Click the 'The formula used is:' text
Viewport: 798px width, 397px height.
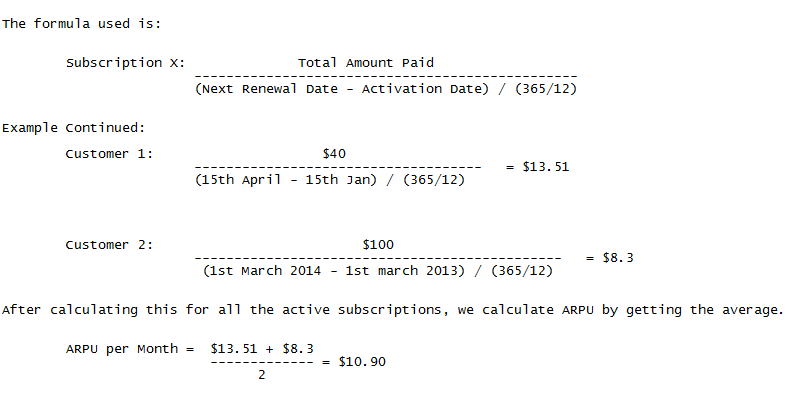tap(81, 24)
